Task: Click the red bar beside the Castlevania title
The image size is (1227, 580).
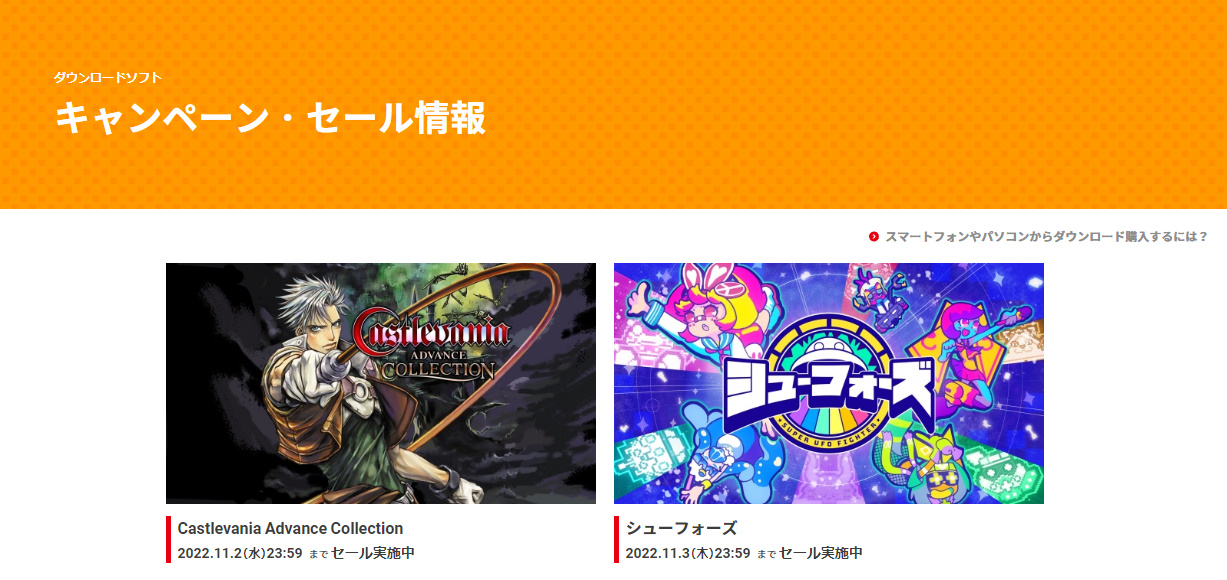Action: point(169,540)
